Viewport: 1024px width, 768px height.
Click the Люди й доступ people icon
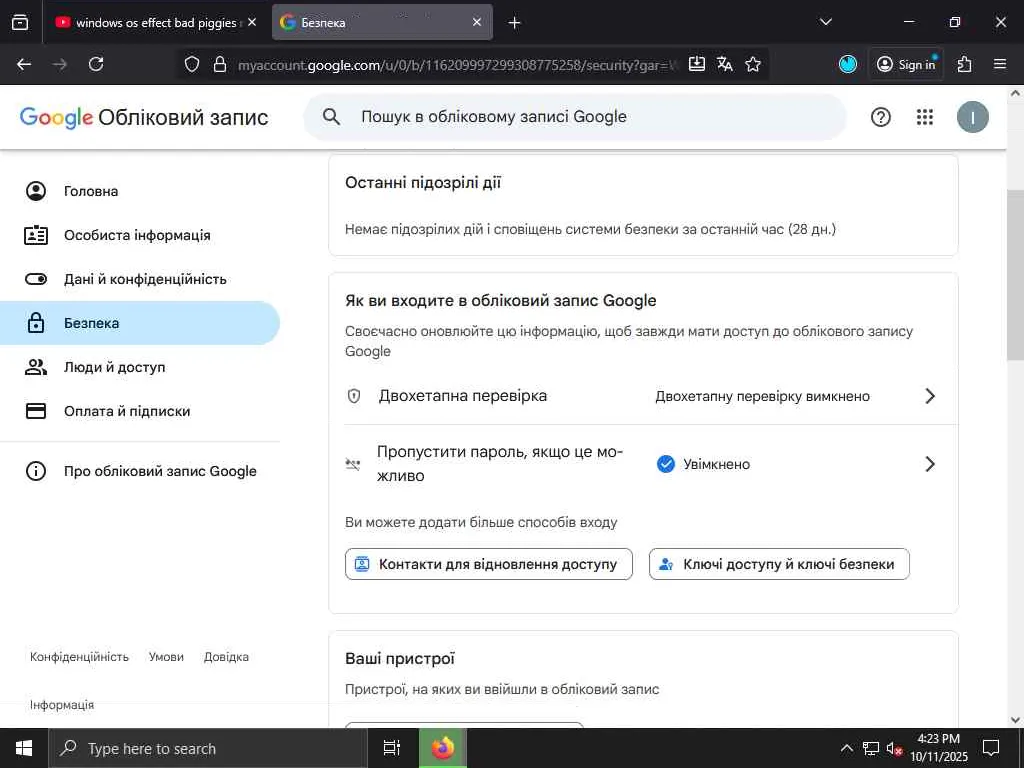pos(36,367)
